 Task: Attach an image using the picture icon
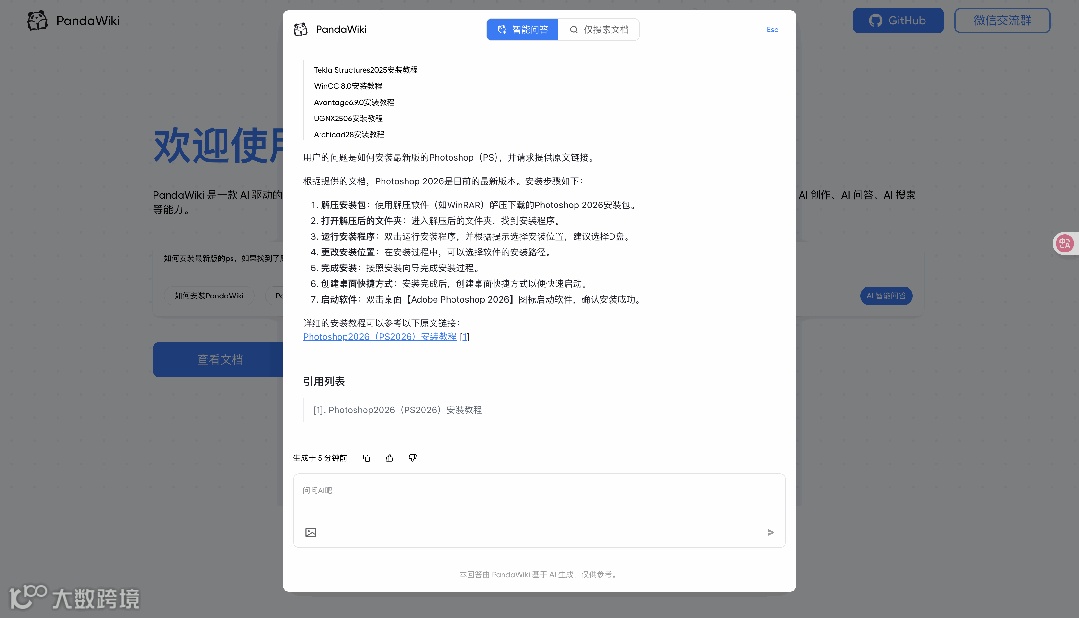click(x=310, y=533)
